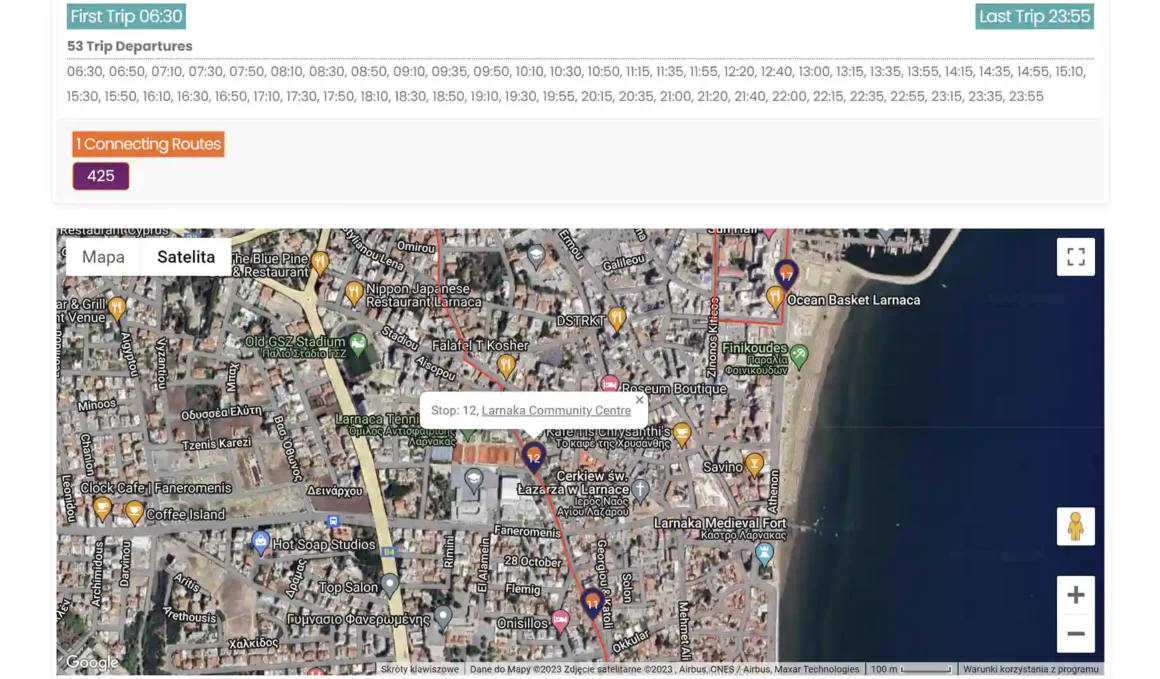1160x679 pixels.
Task: Zoom out on the map
Action: coord(1075,634)
